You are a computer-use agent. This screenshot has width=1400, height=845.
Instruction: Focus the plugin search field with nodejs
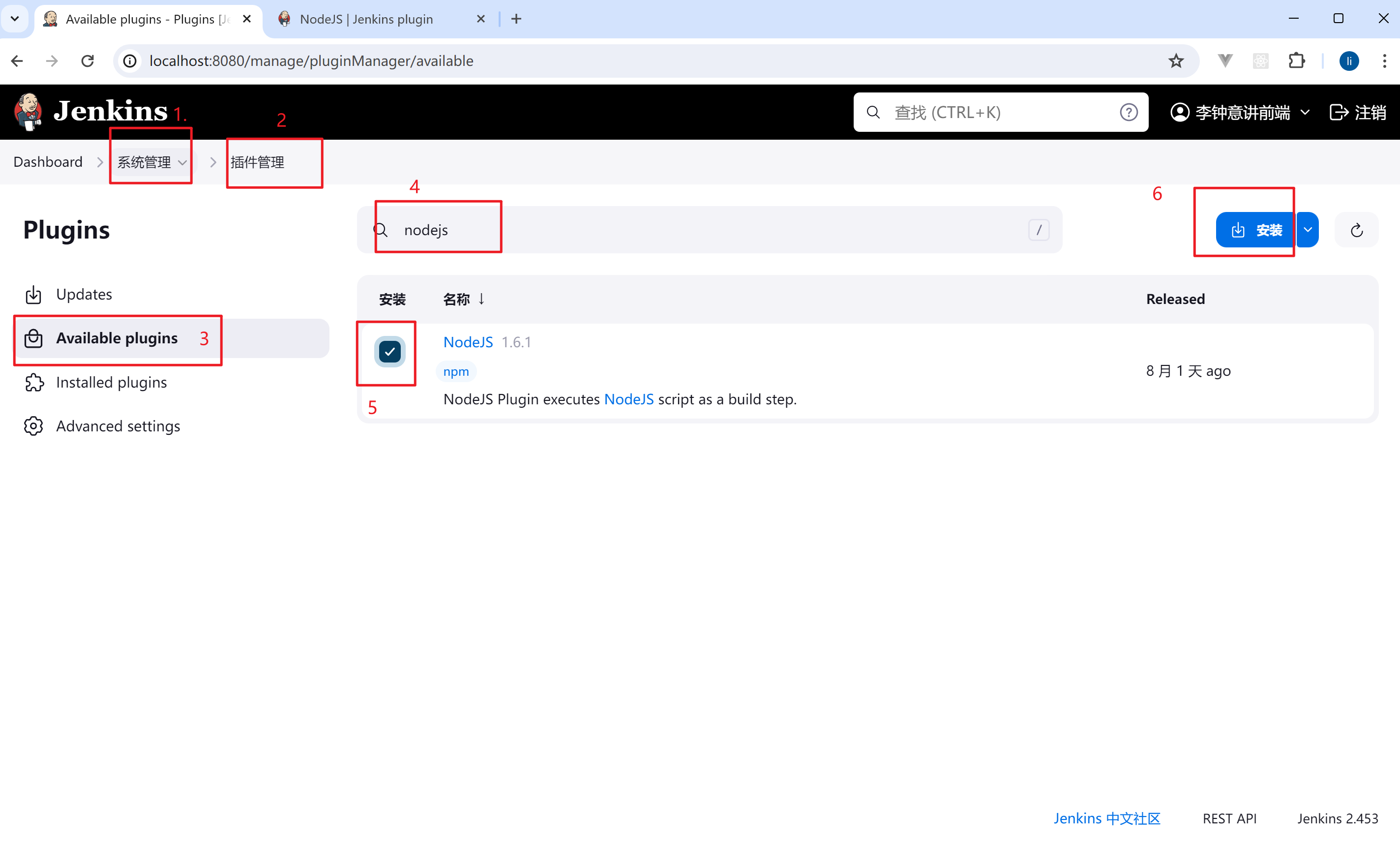tap(709, 230)
